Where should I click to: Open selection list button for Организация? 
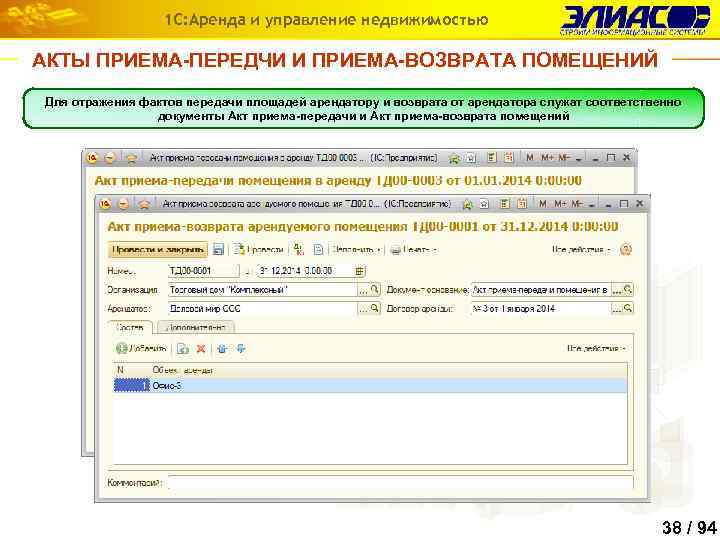(363, 290)
